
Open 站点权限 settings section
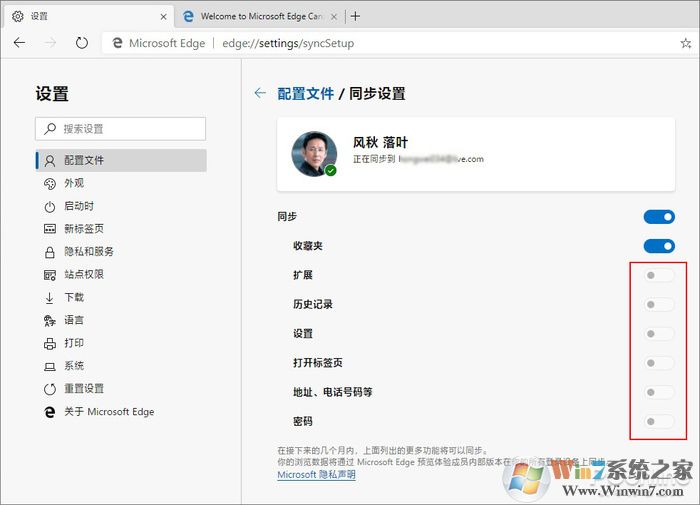click(121, 275)
